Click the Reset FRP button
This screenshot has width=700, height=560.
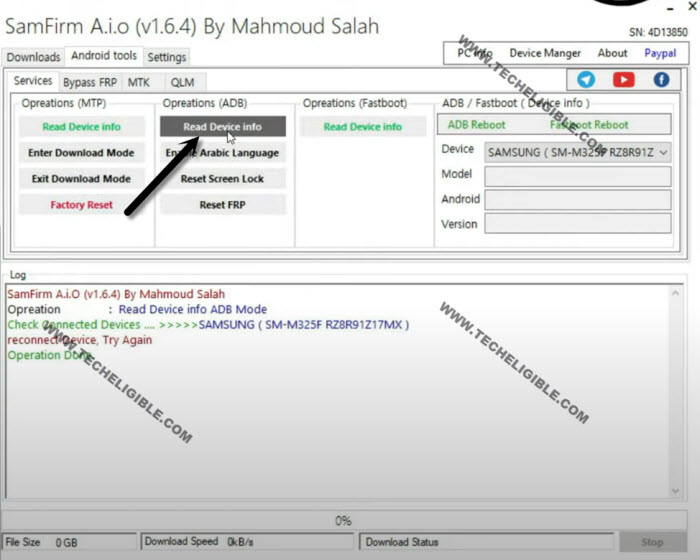[x=223, y=205]
